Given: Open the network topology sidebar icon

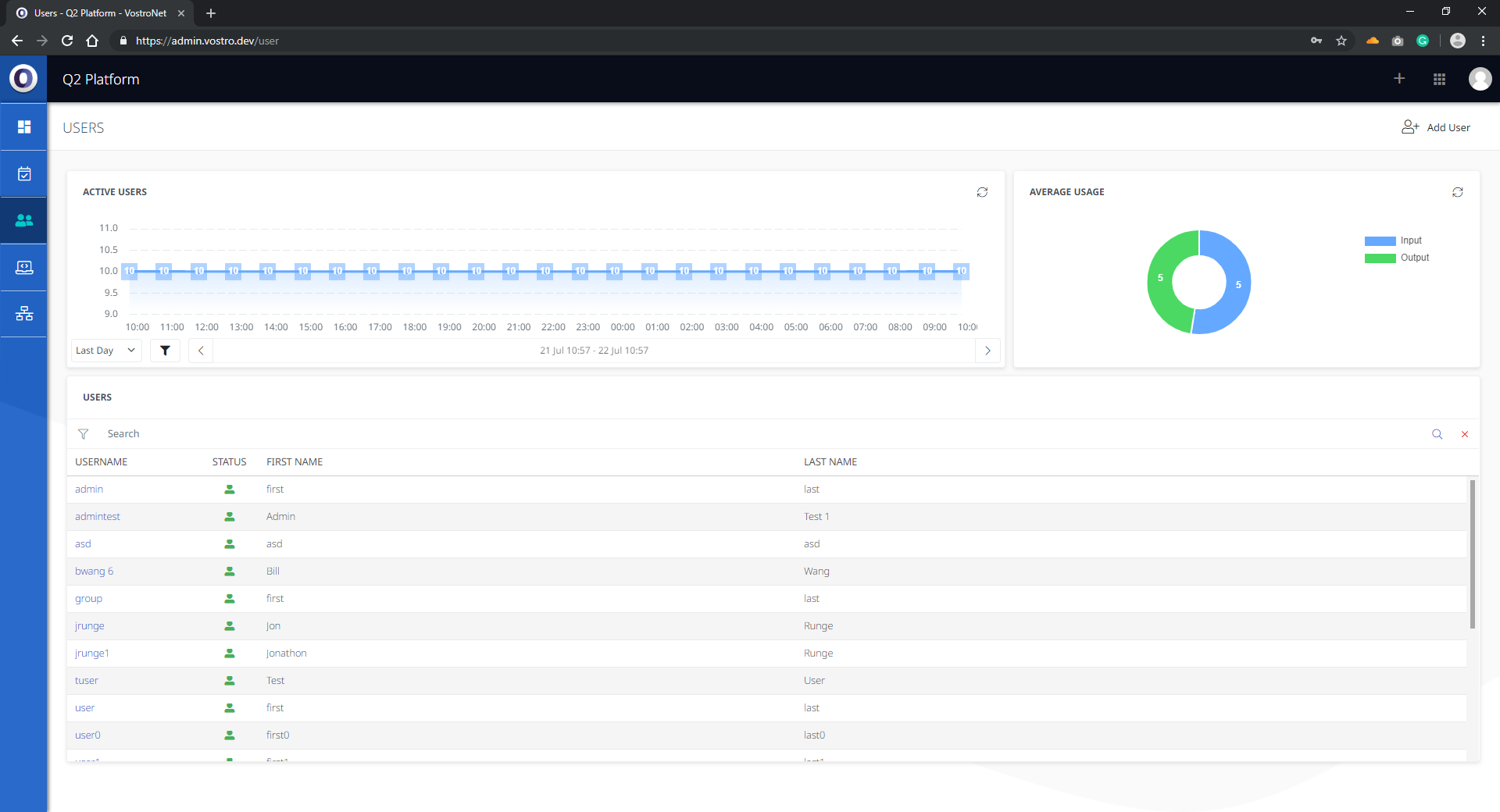Looking at the screenshot, I should click(24, 314).
